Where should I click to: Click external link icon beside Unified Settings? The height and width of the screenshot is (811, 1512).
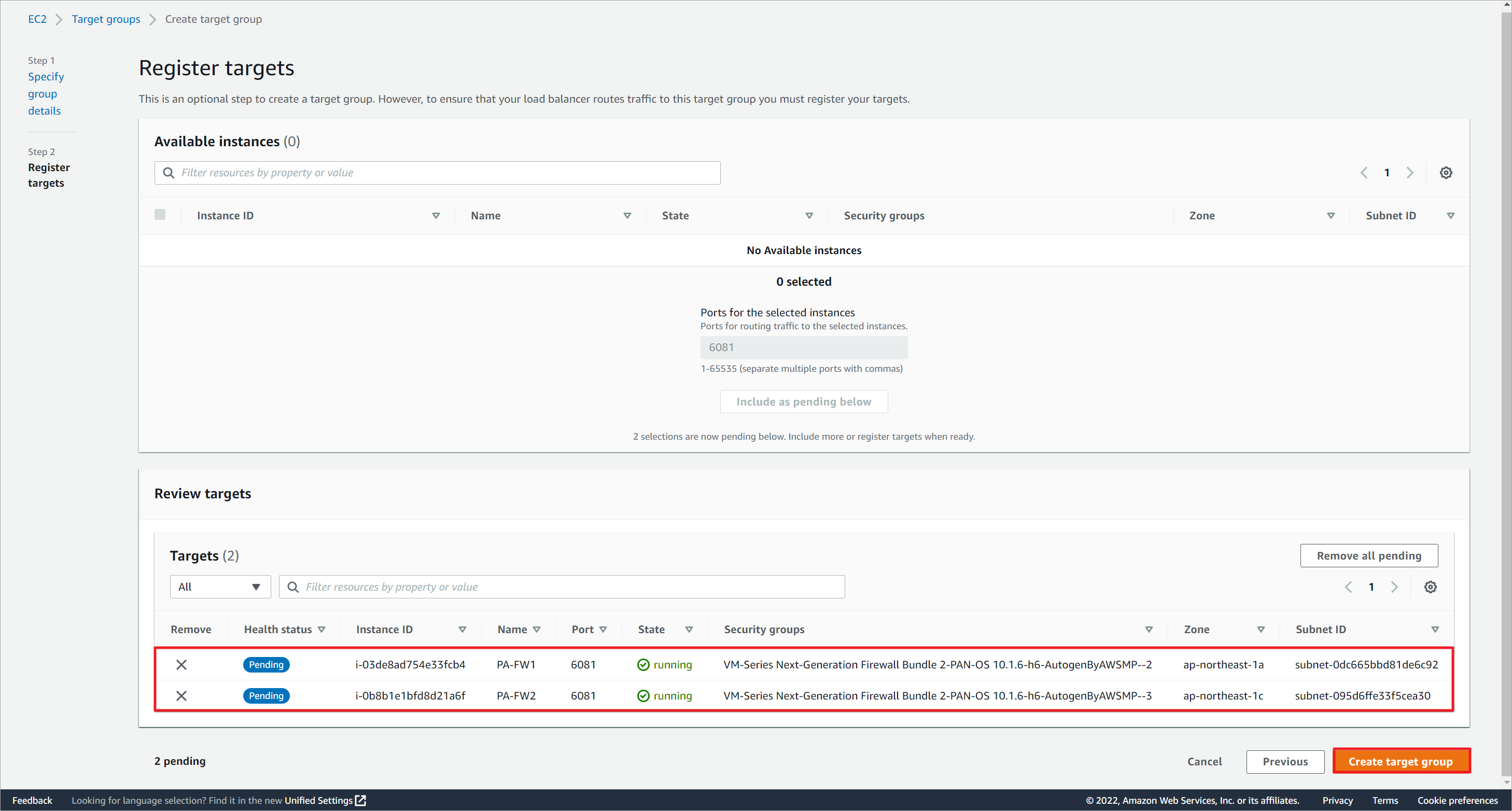(360, 801)
